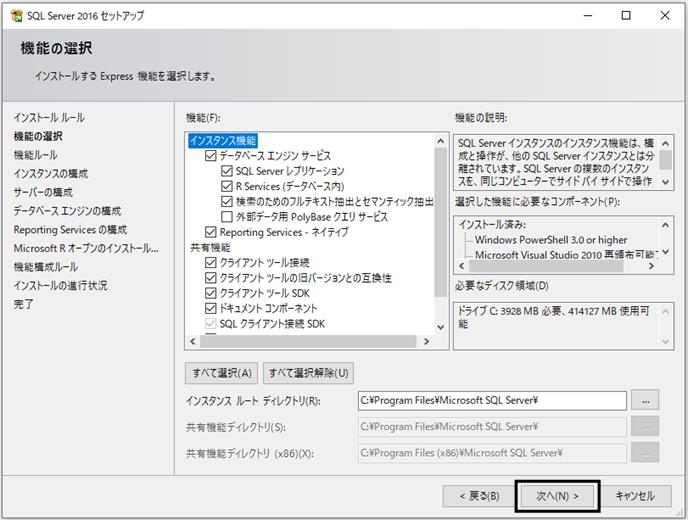Open サーバーの構成 step in sidebar
Image resolution: width=688 pixels, height=520 pixels.
[43, 193]
